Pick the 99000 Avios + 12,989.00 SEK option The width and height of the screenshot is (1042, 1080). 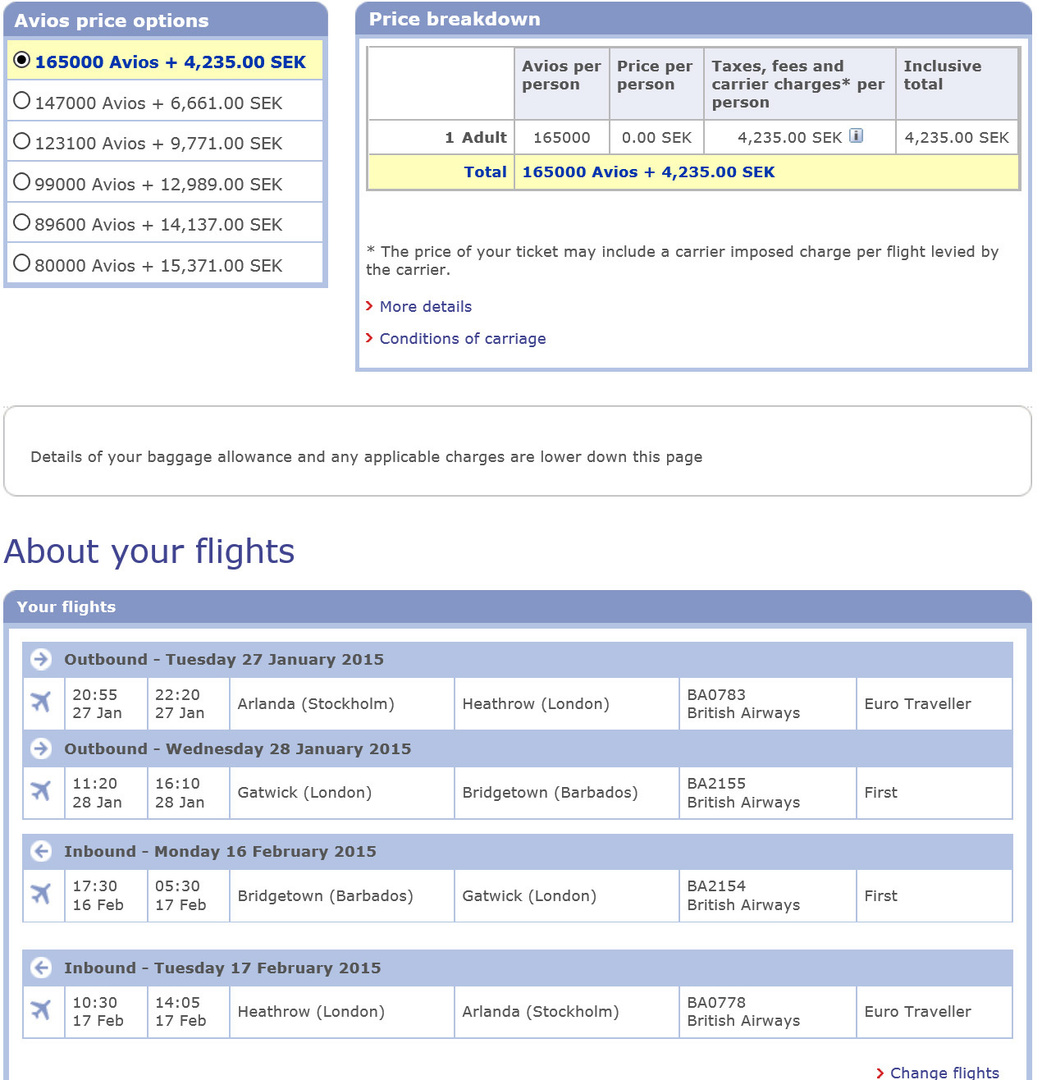[22, 183]
